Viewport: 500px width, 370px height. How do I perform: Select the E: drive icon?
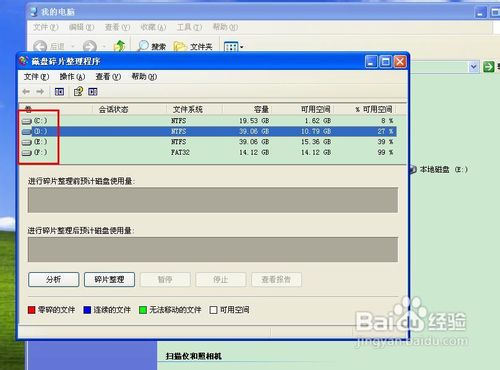pos(27,142)
